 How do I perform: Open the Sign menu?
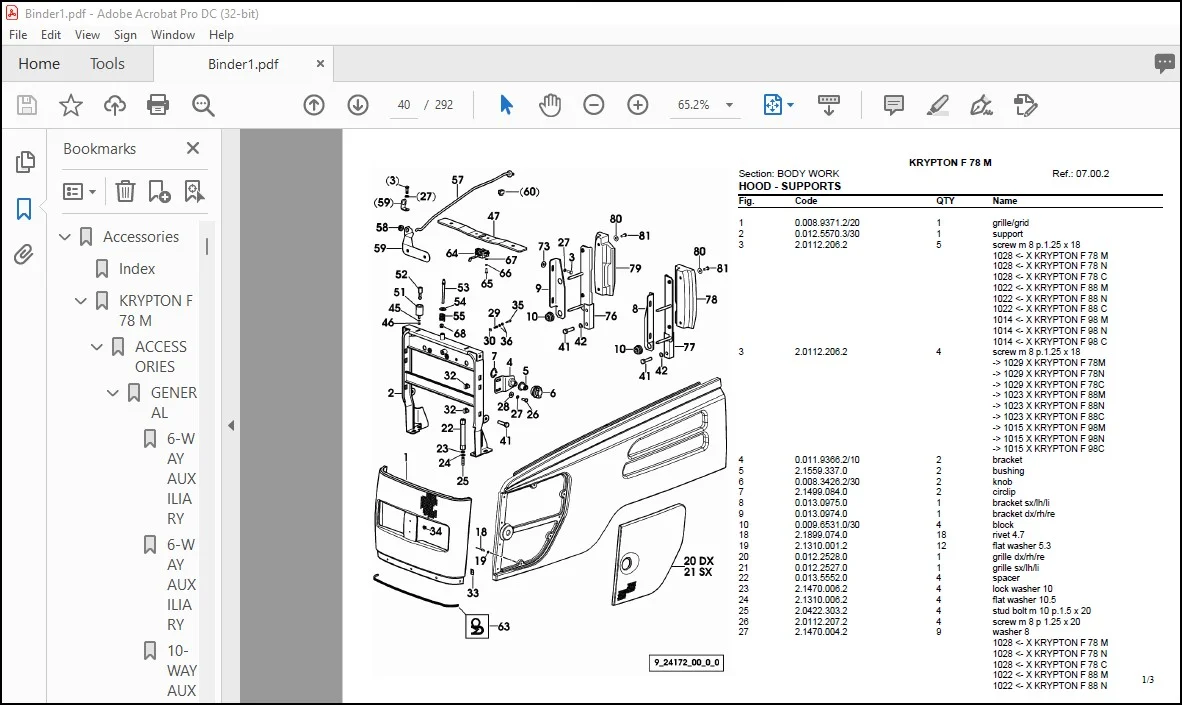[x=125, y=35]
